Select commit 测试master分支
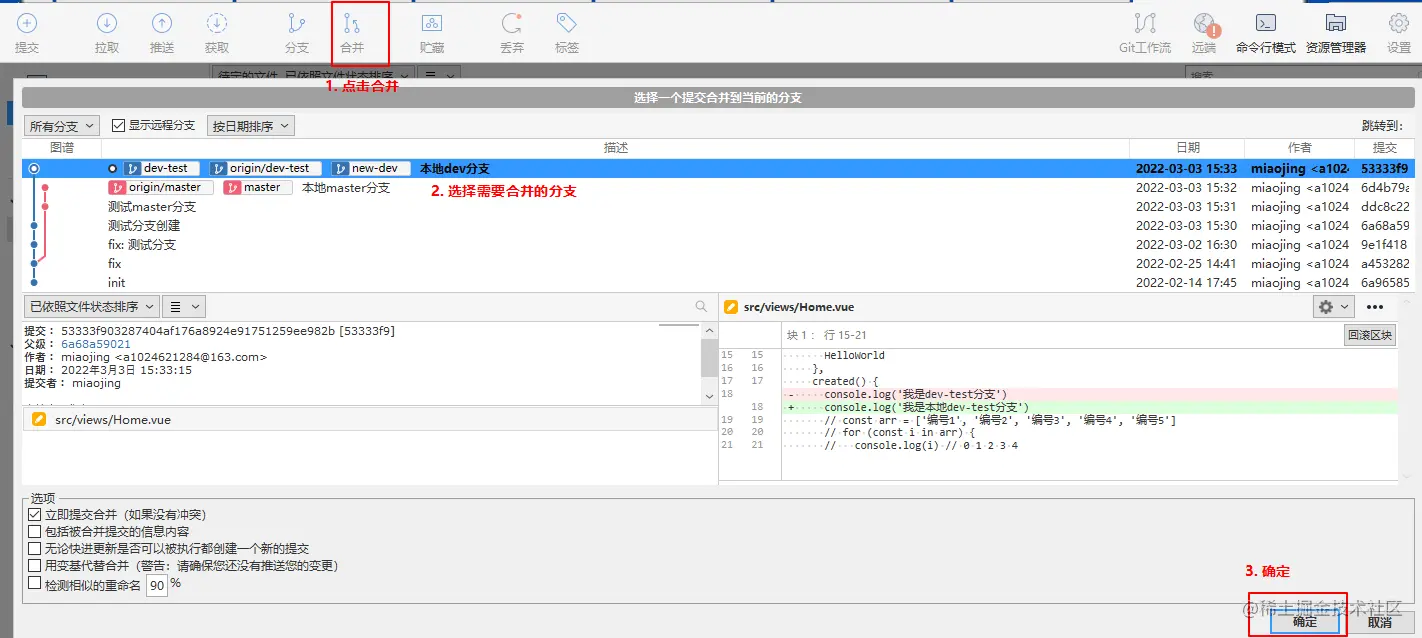This screenshot has height=638, width=1422. point(718,207)
